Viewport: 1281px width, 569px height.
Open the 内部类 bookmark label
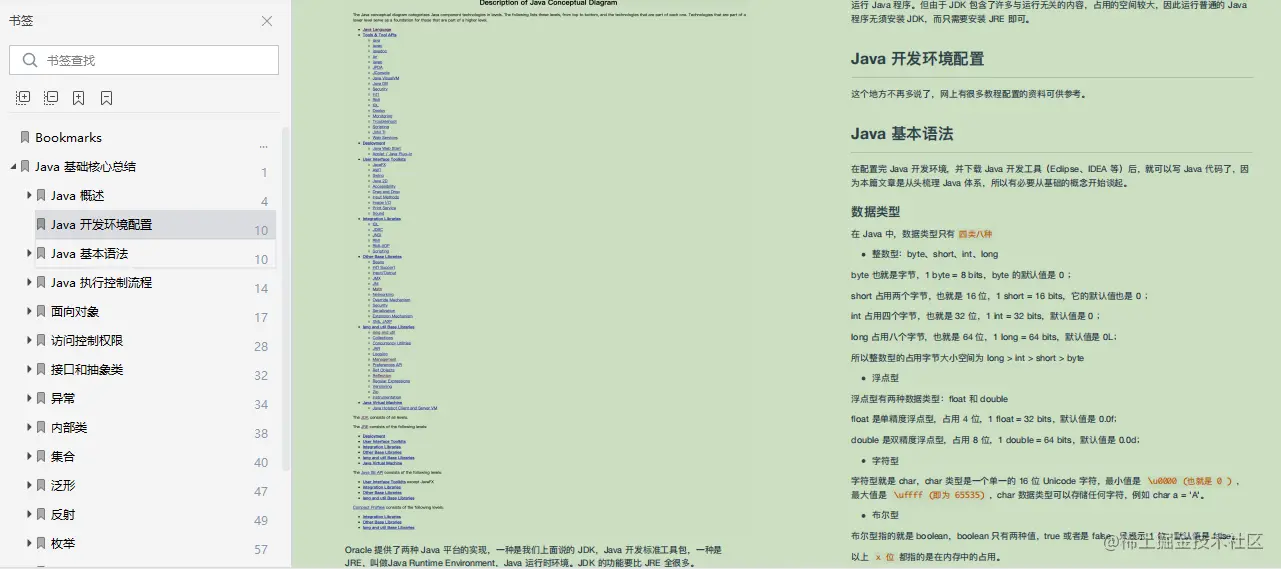[69, 428]
